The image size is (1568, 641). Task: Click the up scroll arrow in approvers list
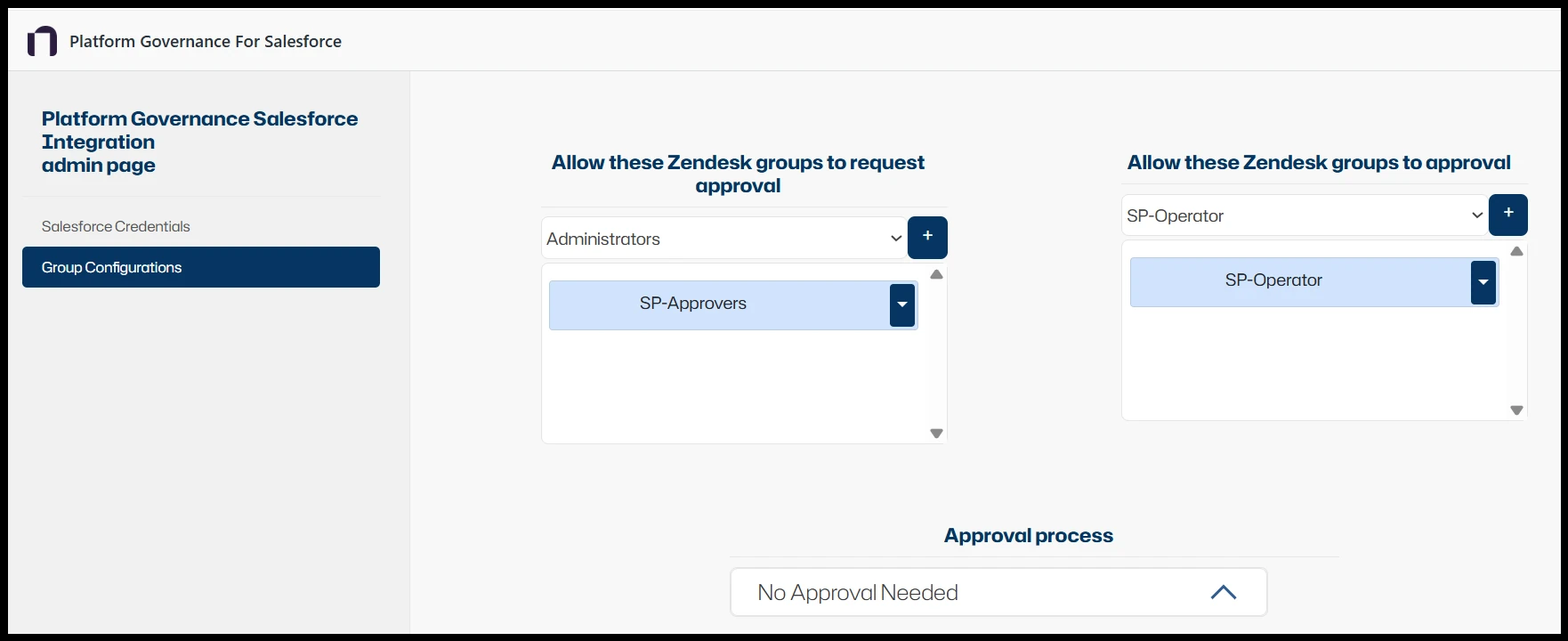click(x=935, y=274)
